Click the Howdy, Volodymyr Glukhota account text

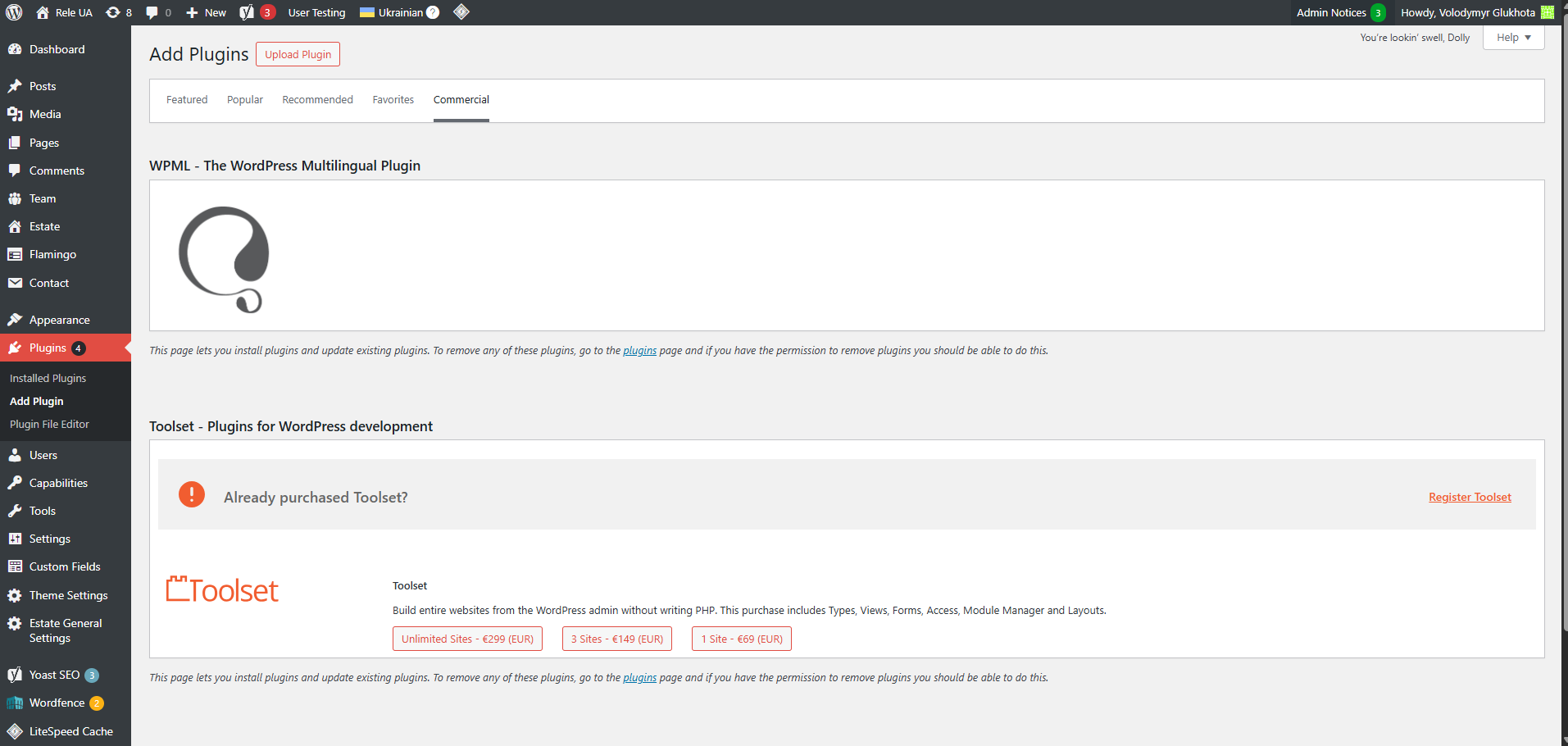point(1468,12)
